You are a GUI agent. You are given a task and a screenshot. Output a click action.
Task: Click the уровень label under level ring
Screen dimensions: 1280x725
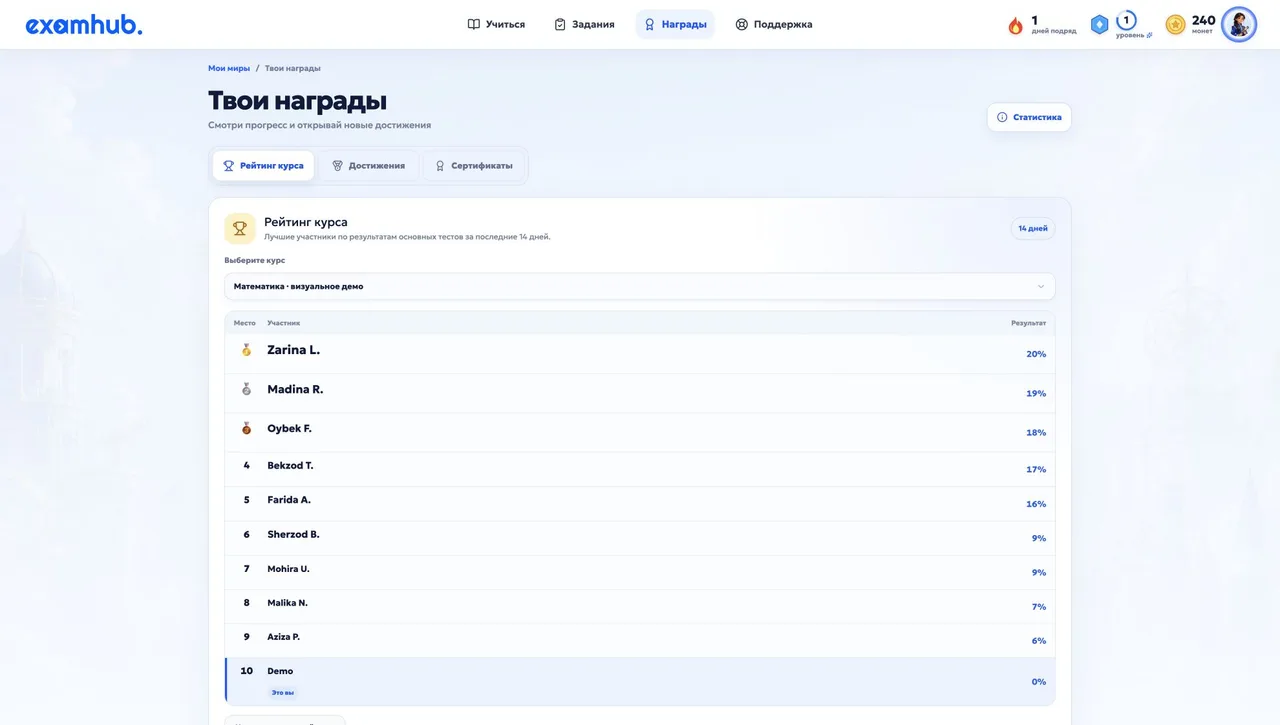pos(1133,35)
